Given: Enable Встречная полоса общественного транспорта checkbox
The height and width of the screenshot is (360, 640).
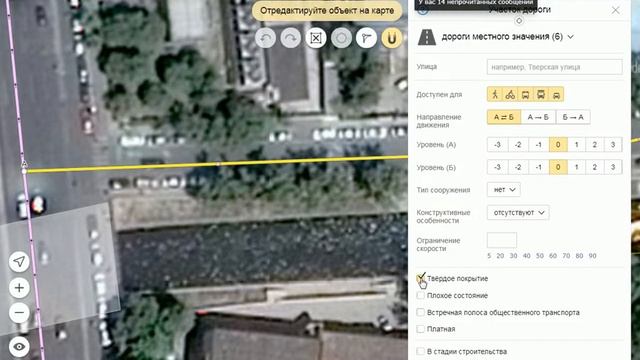Looking at the screenshot, I should (421, 312).
